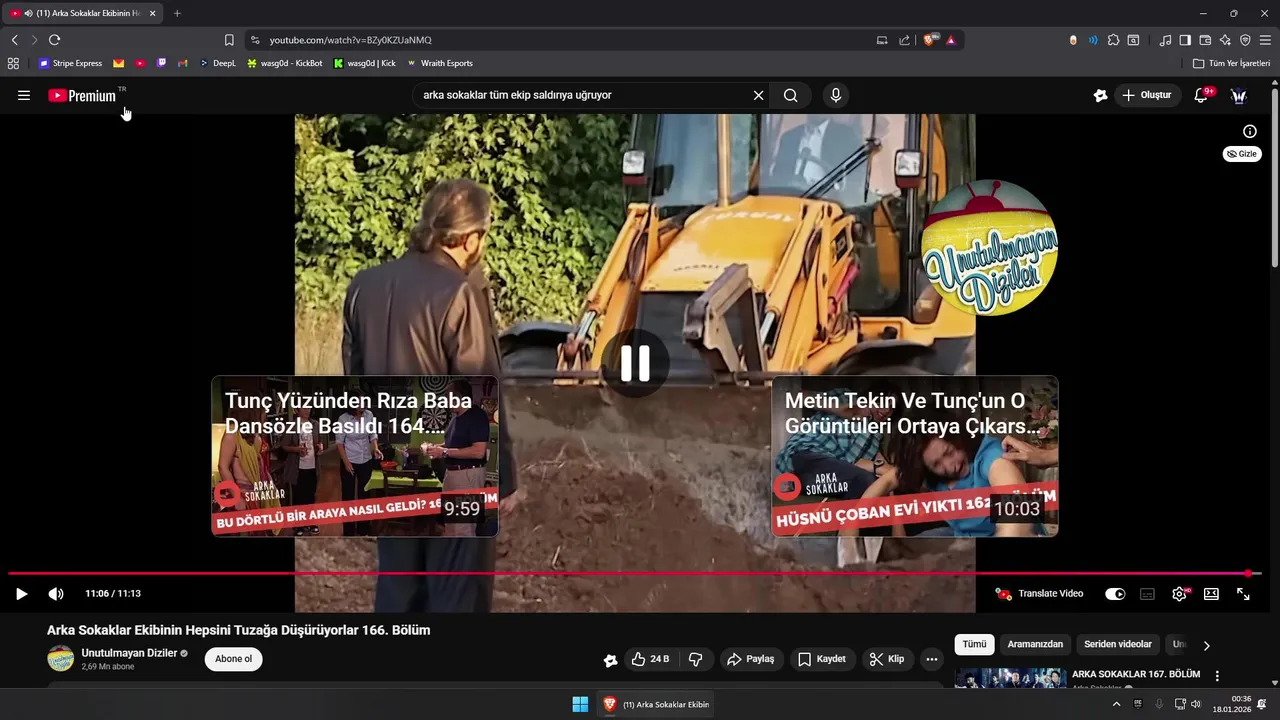Open Brave Leo AI sparkle icon
The height and width of the screenshot is (720, 1280).
1225,40
